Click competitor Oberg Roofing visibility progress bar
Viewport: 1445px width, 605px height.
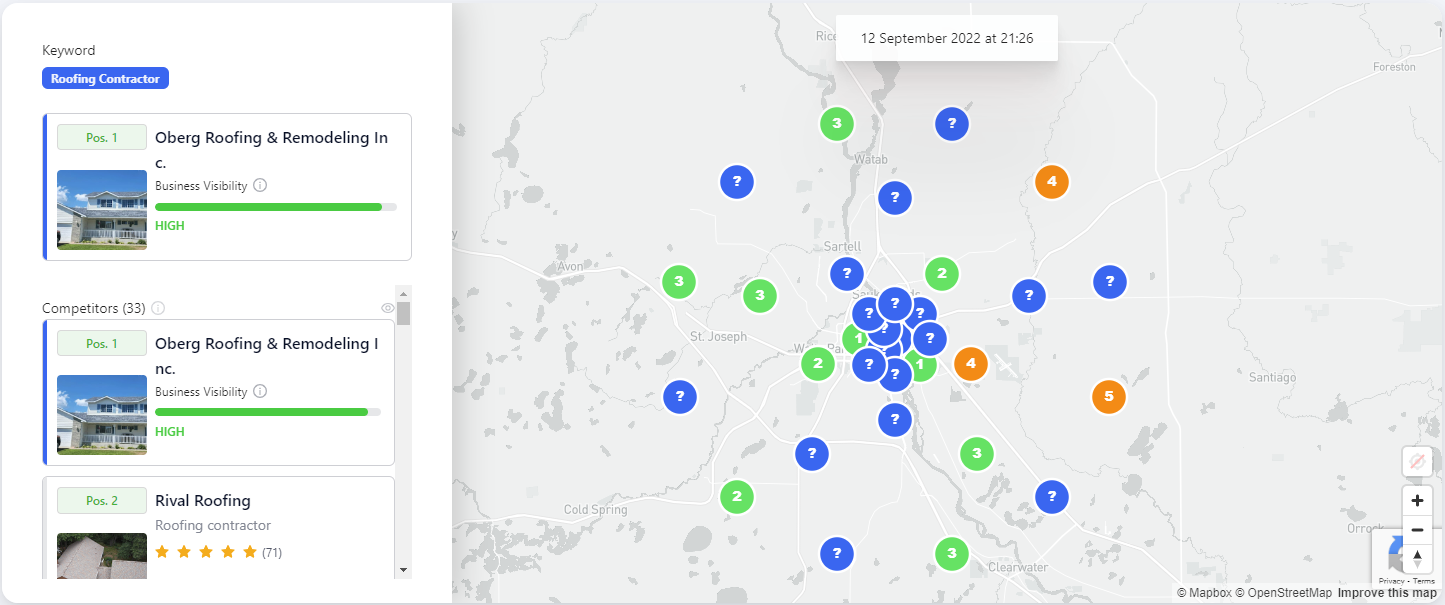[x=268, y=412]
